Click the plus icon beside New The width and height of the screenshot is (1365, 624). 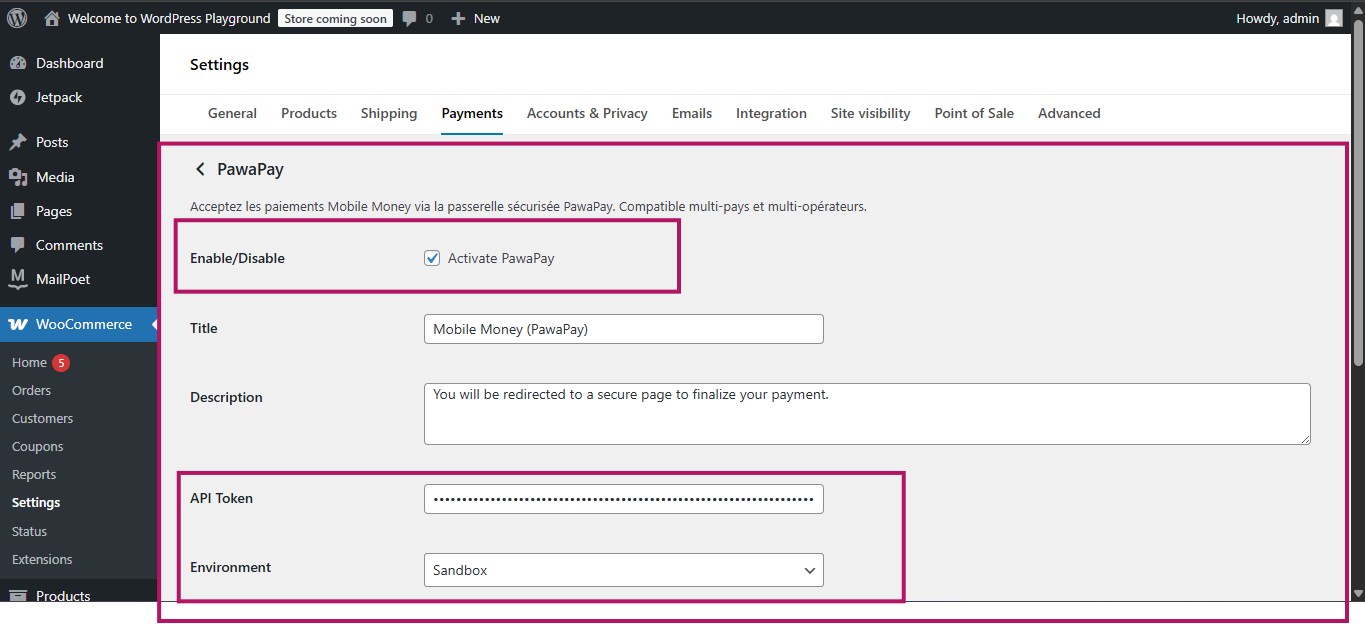pyautogui.click(x=458, y=18)
